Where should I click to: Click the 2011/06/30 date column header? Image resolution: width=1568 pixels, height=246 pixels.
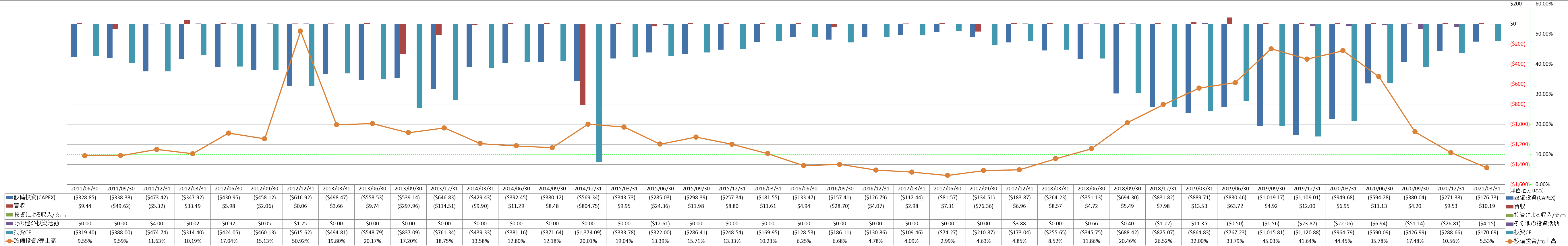85,189
